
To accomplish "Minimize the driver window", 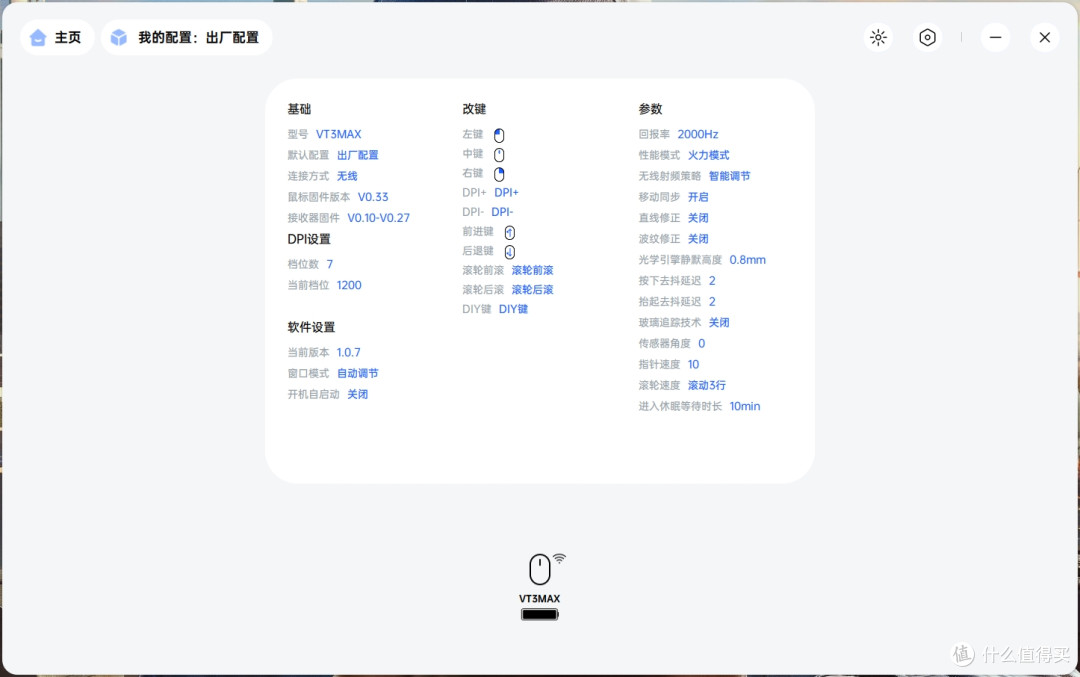I will (995, 37).
